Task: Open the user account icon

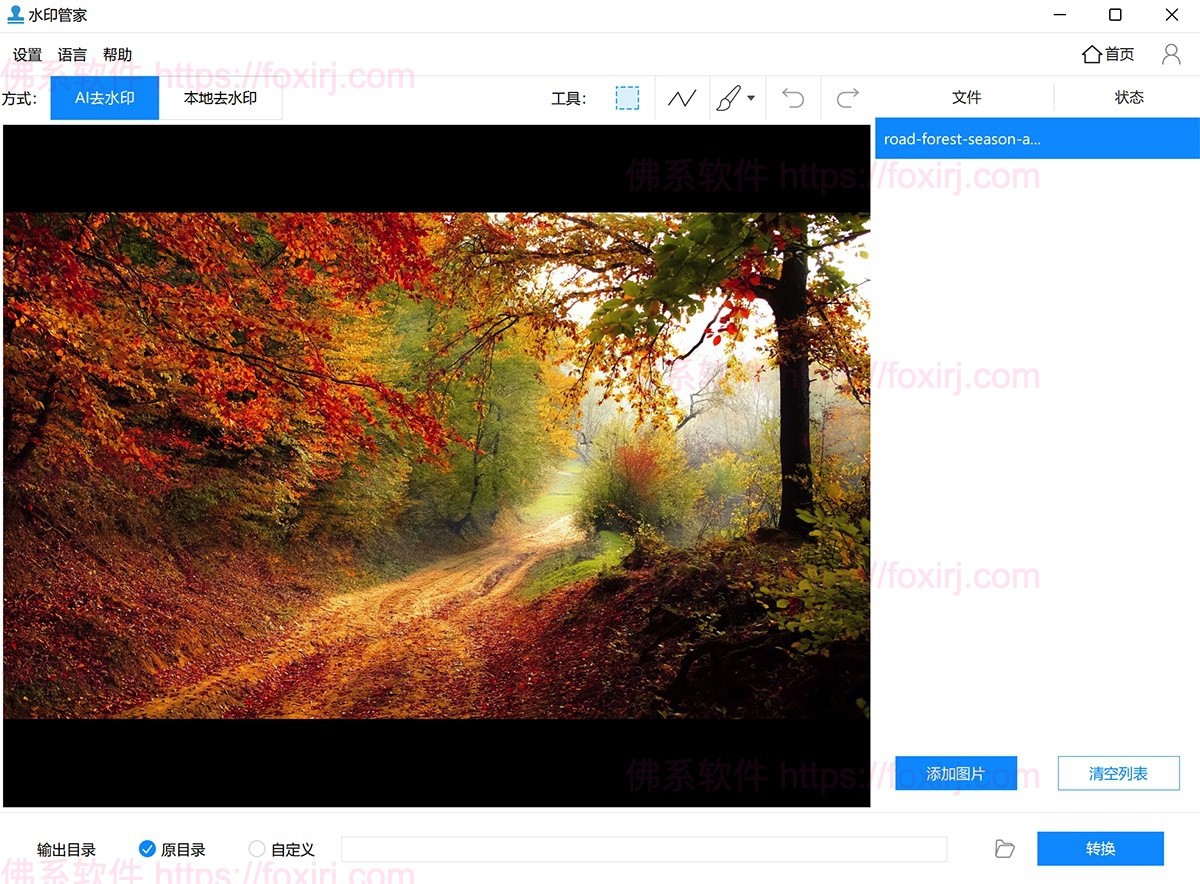Action: point(1170,54)
